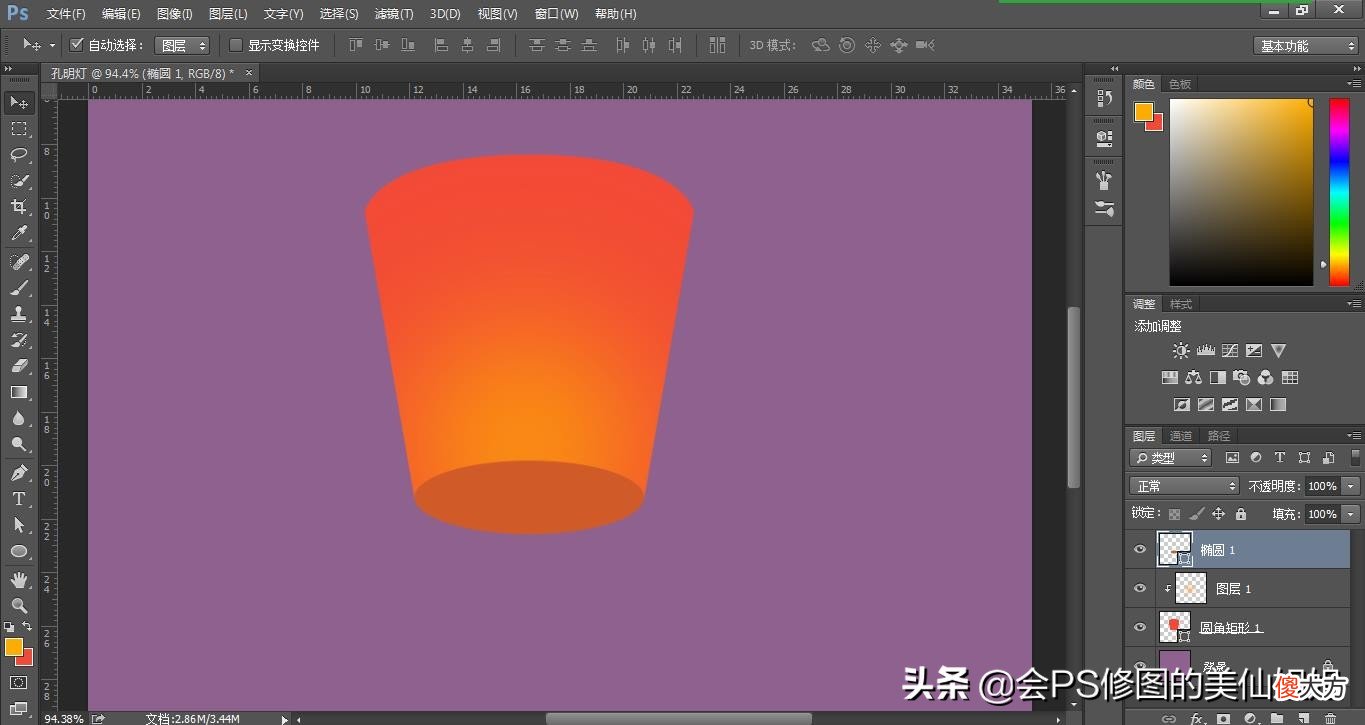Select the Crop tool
This screenshot has height=725, width=1365.
19,207
